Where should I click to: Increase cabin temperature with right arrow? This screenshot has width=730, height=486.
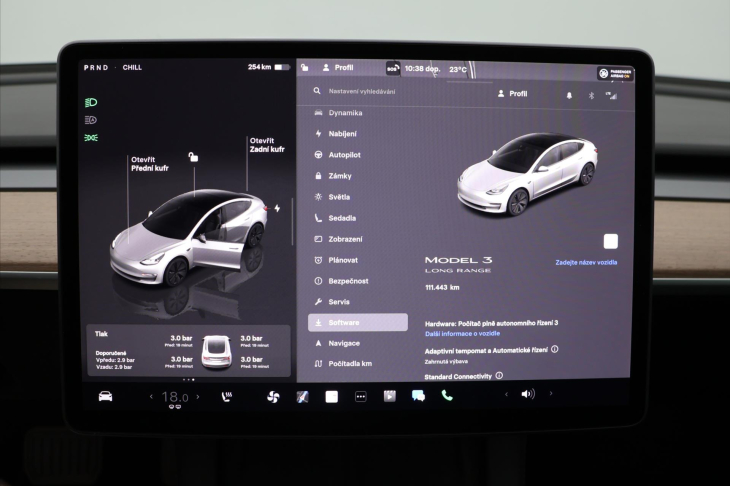(198, 397)
